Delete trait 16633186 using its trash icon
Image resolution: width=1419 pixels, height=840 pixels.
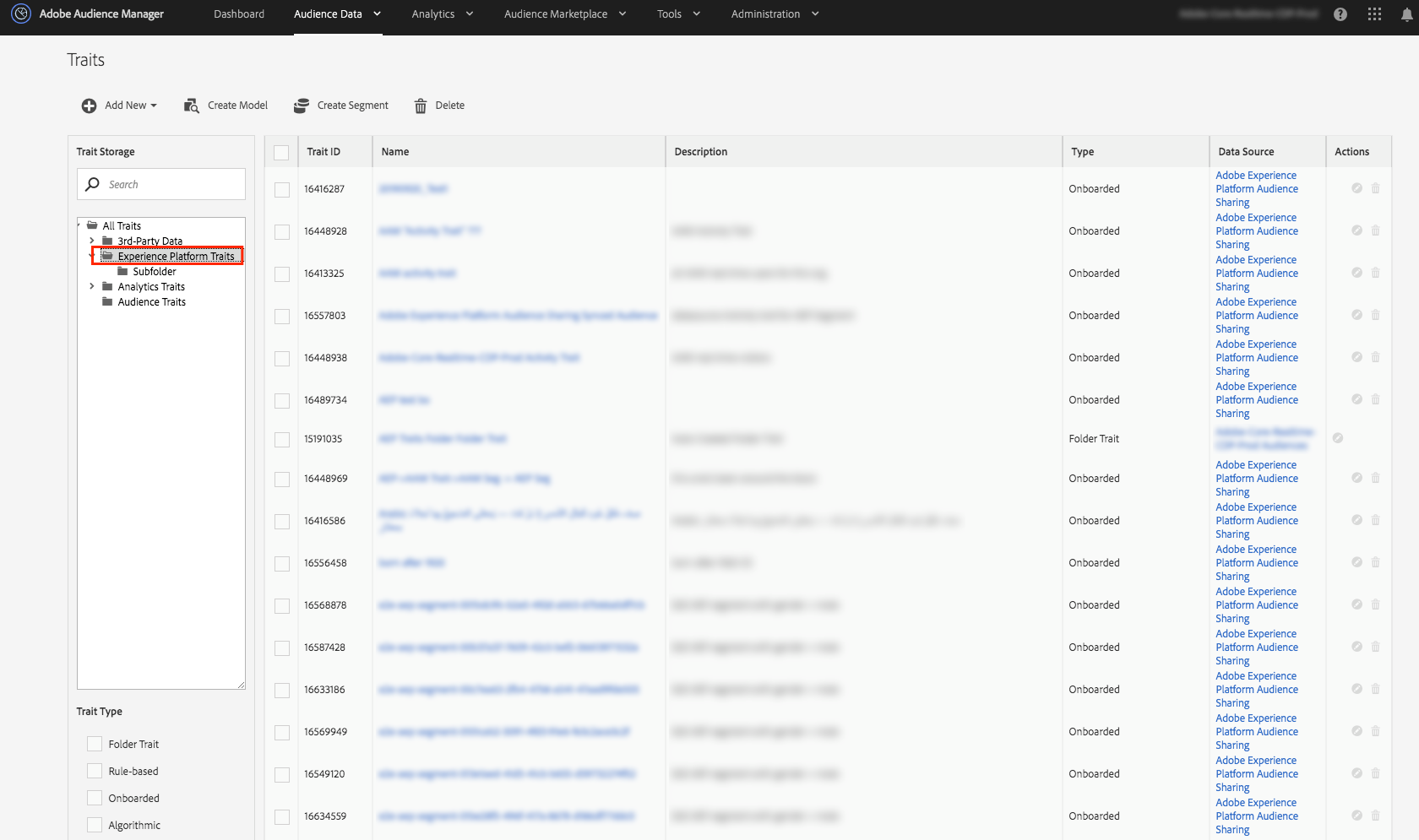coord(1375,689)
